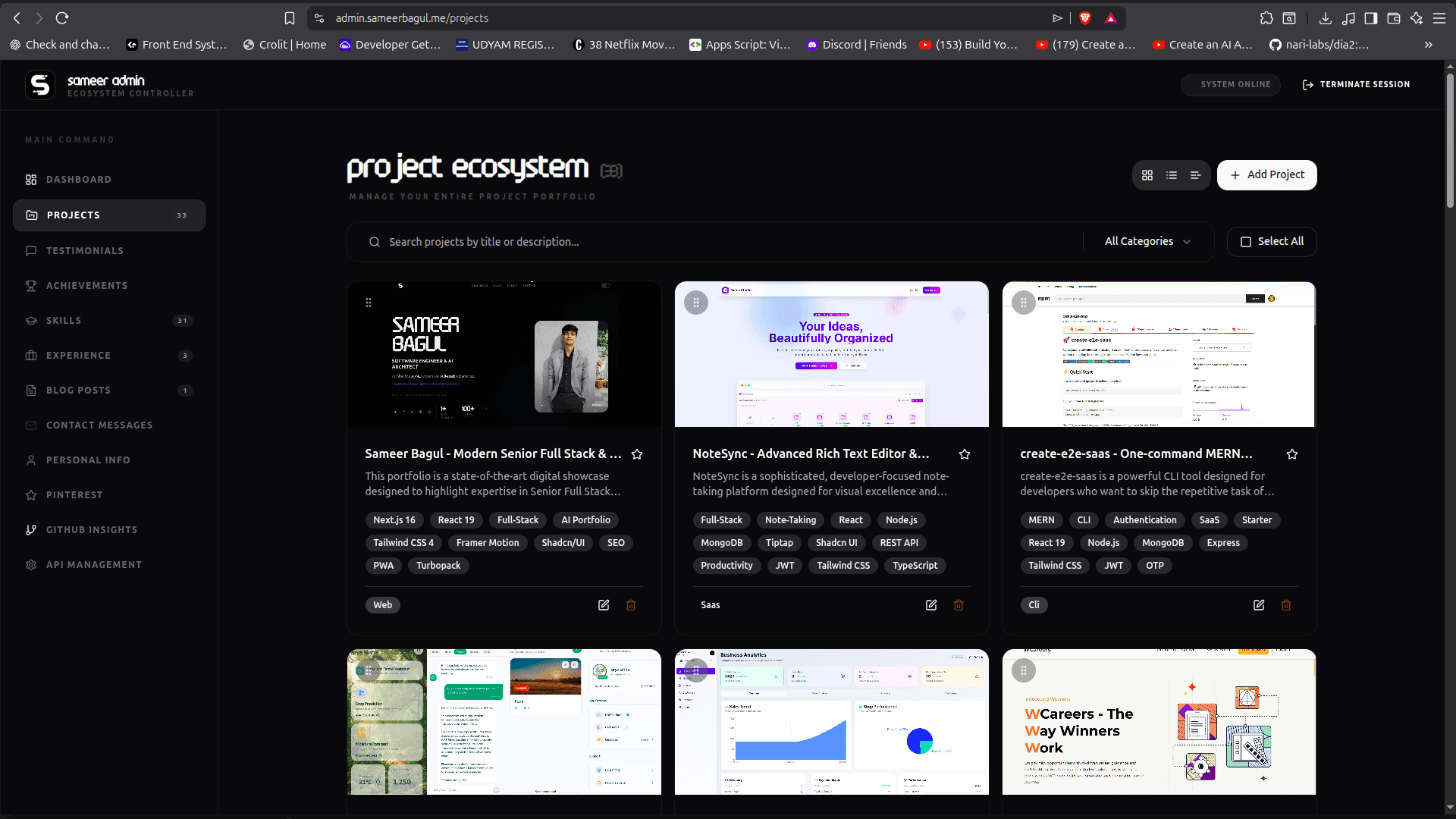Image resolution: width=1456 pixels, height=819 pixels.
Task: Switch to list view layout
Action: [1172, 175]
